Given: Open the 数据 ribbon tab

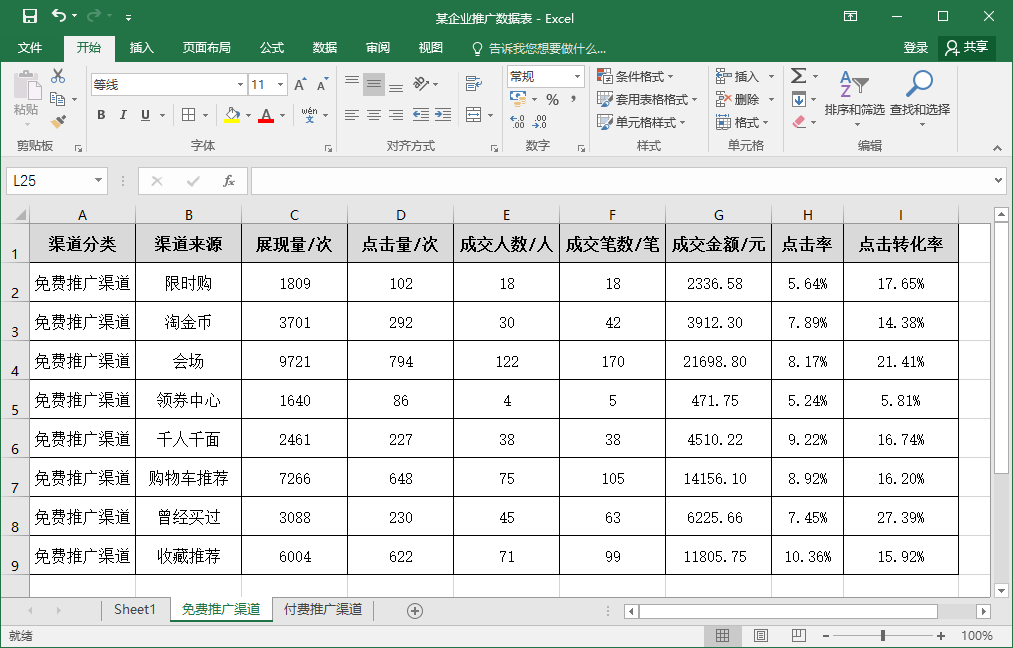Looking at the screenshot, I should point(325,48).
